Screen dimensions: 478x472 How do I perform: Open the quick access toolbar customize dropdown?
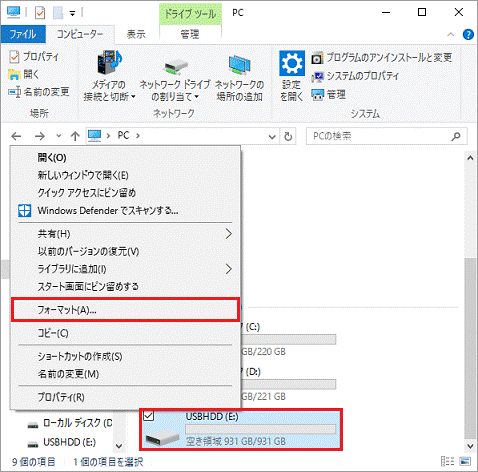72,13
